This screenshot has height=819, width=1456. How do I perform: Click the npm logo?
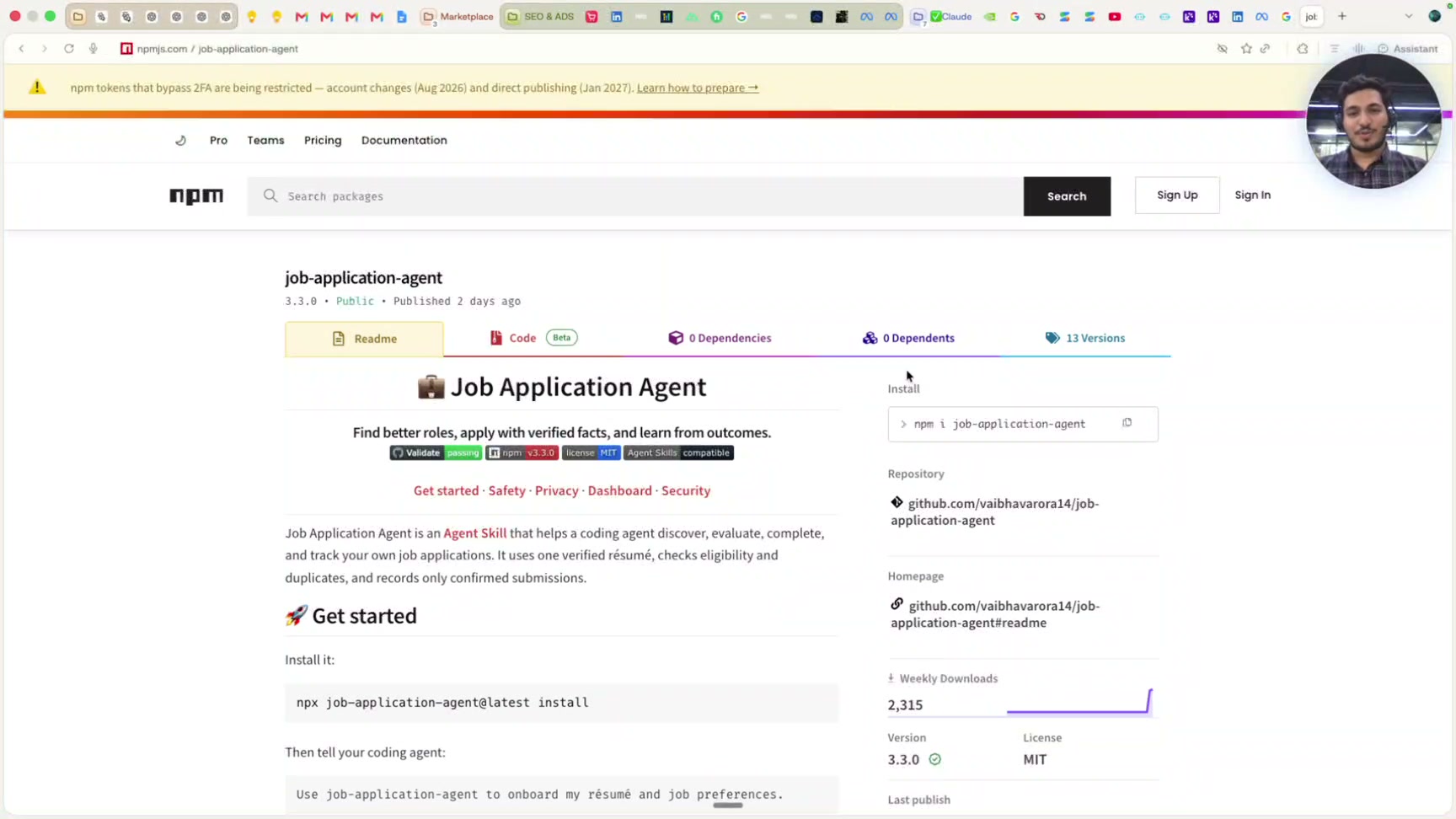(x=196, y=196)
